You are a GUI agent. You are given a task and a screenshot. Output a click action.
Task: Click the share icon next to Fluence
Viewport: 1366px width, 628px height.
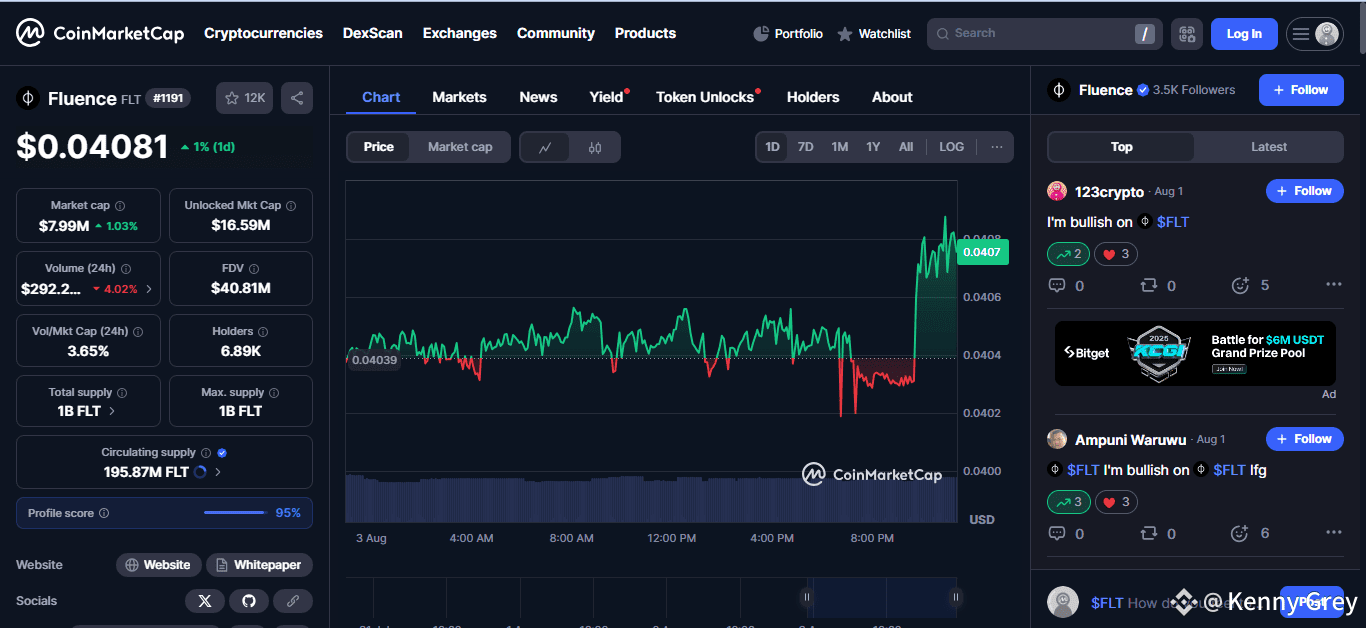(x=296, y=98)
